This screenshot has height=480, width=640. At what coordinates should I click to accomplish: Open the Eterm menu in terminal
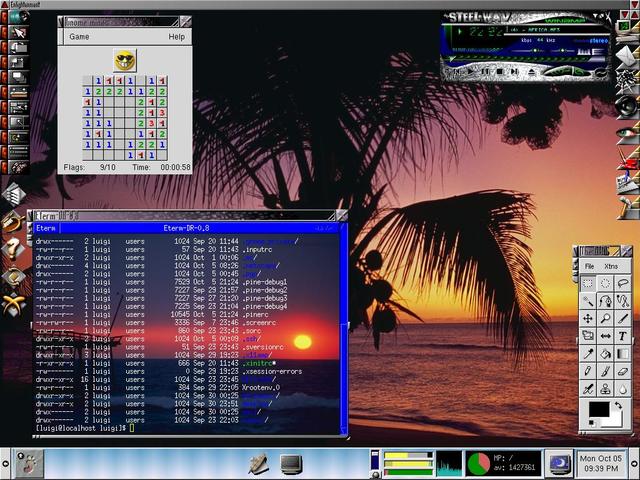(x=46, y=228)
